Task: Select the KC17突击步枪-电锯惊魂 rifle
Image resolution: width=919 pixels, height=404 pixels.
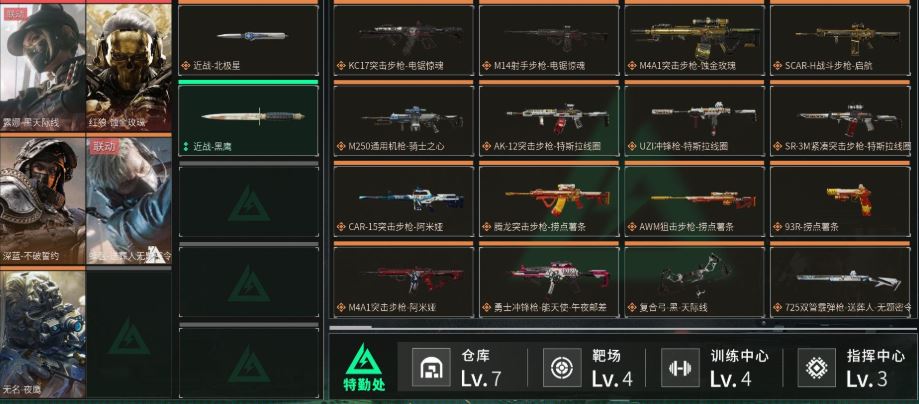Action: [x=403, y=40]
